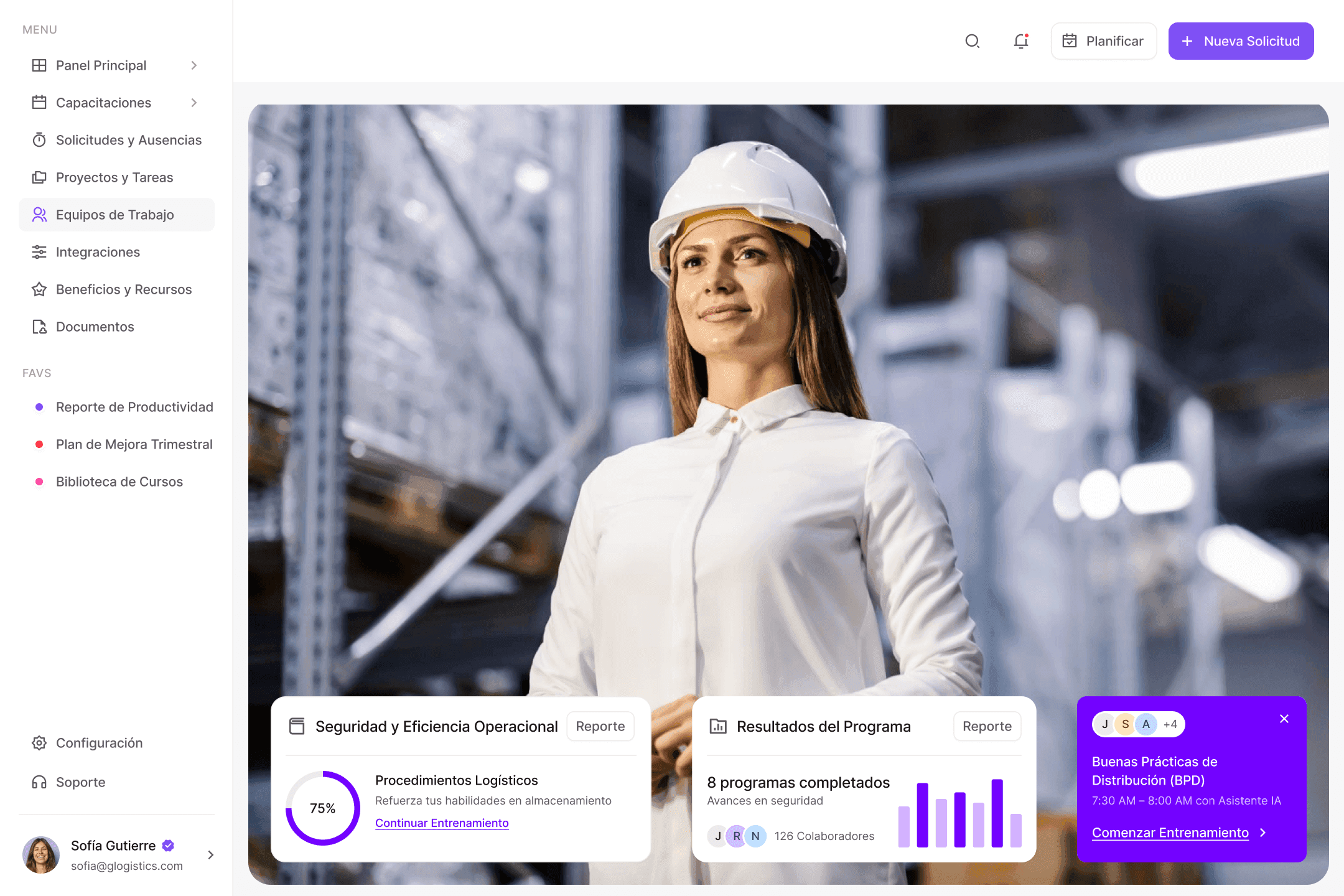Open Panel Principal in the sidebar

tap(116, 65)
